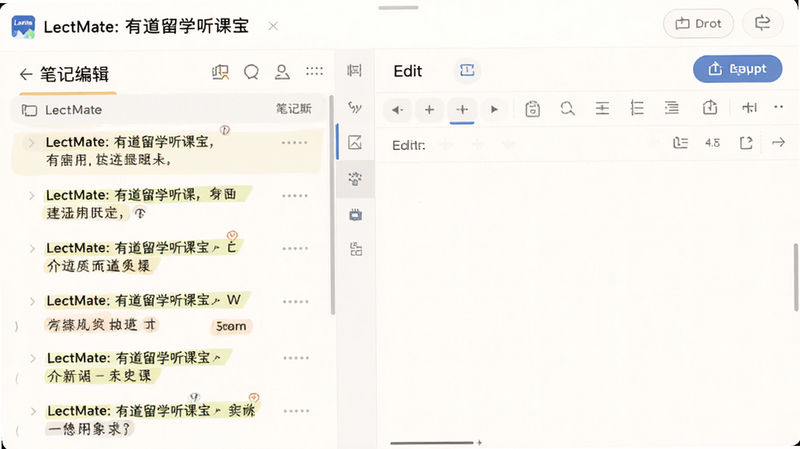Click the top icon in the vertical sidebar

355,70
